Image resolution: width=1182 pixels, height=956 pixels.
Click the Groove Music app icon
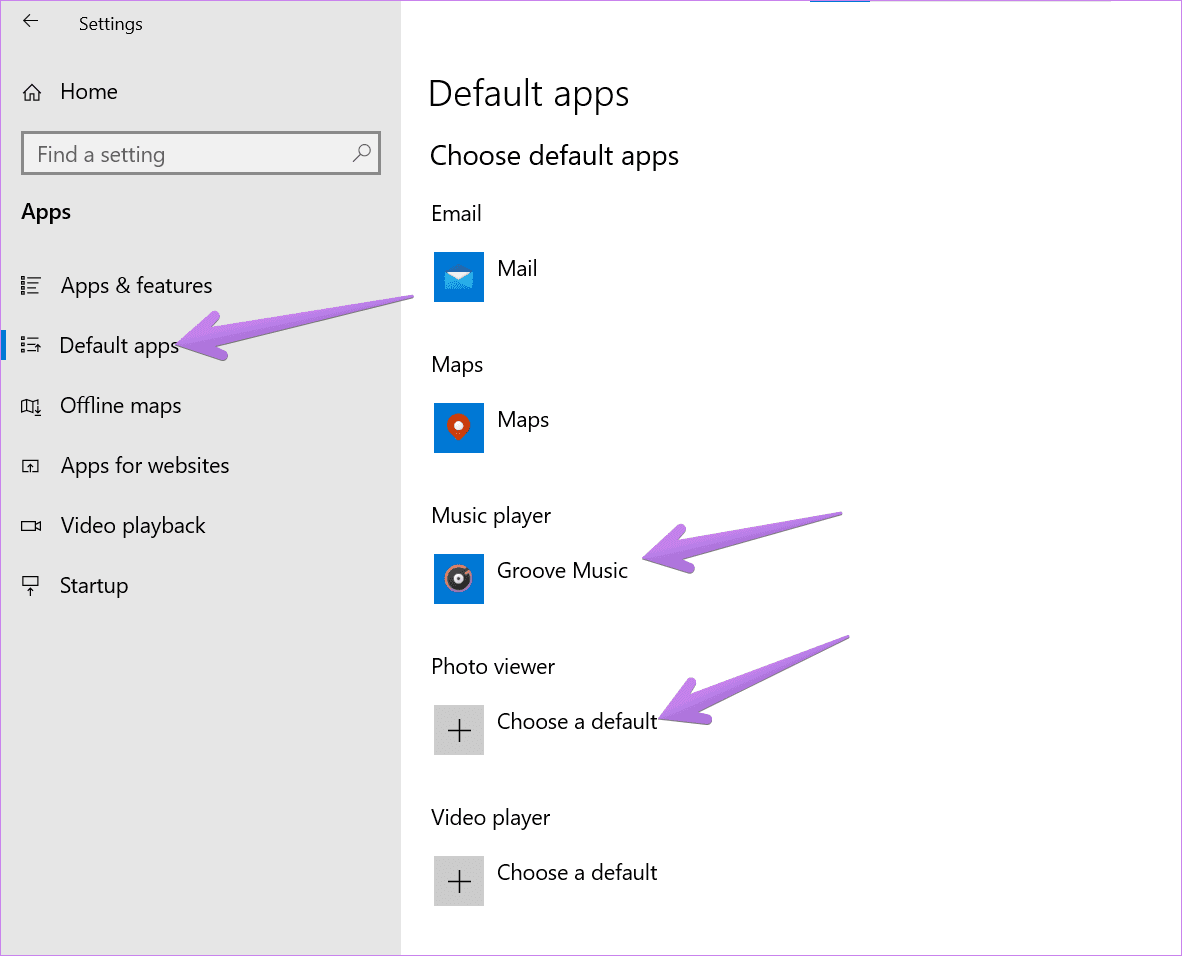459,579
